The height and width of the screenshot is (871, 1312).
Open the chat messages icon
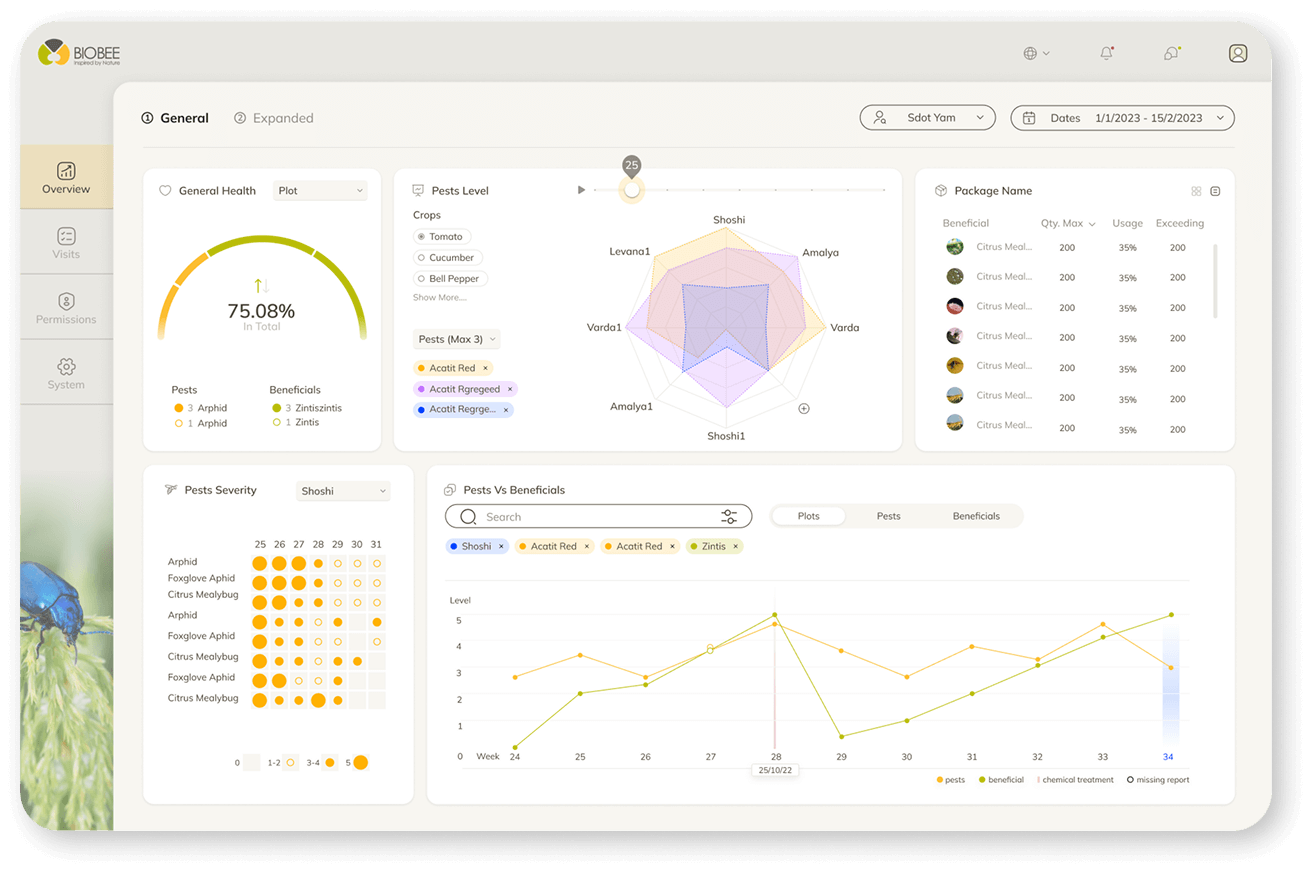(1171, 54)
